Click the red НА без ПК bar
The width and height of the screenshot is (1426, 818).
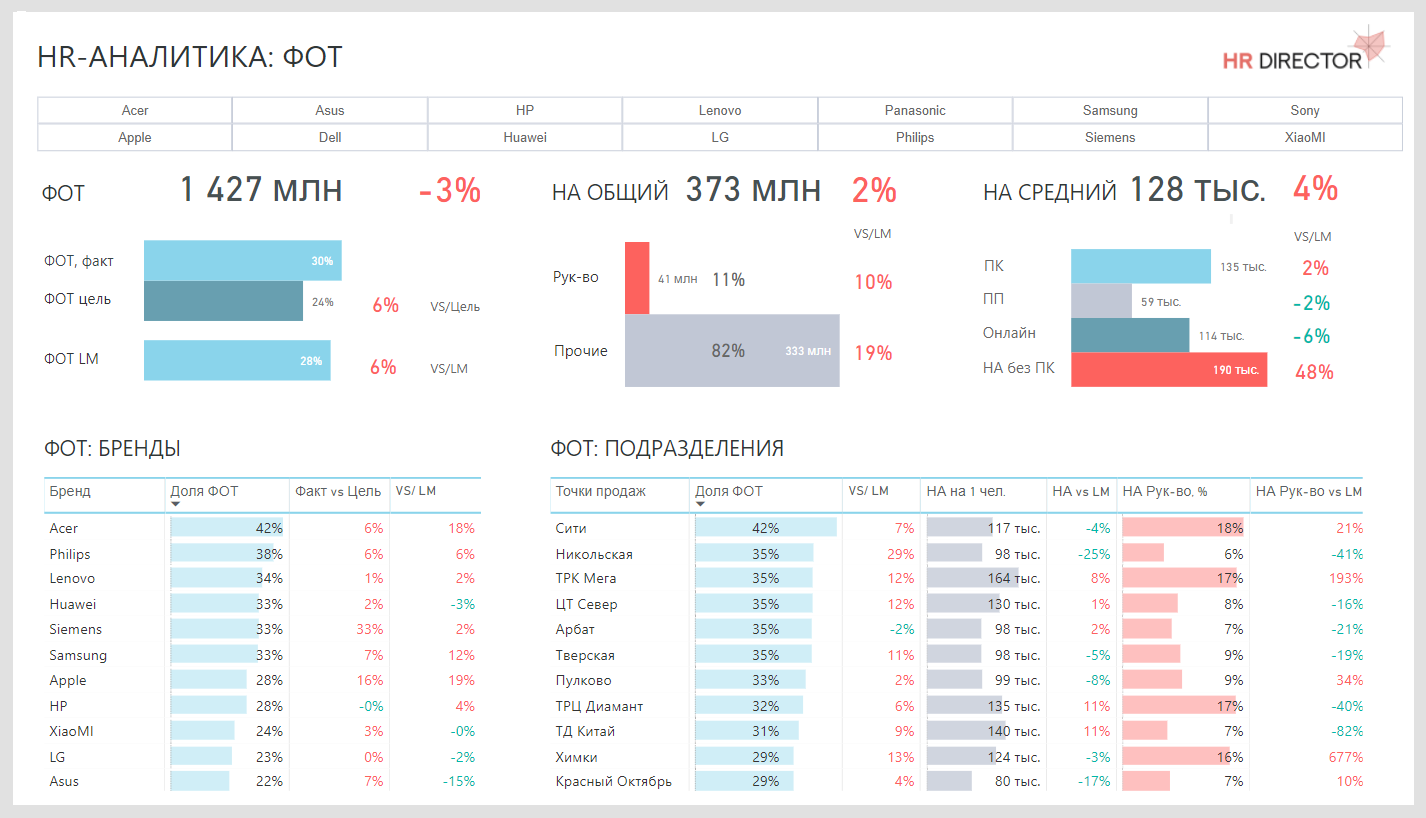tap(1169, 370)
